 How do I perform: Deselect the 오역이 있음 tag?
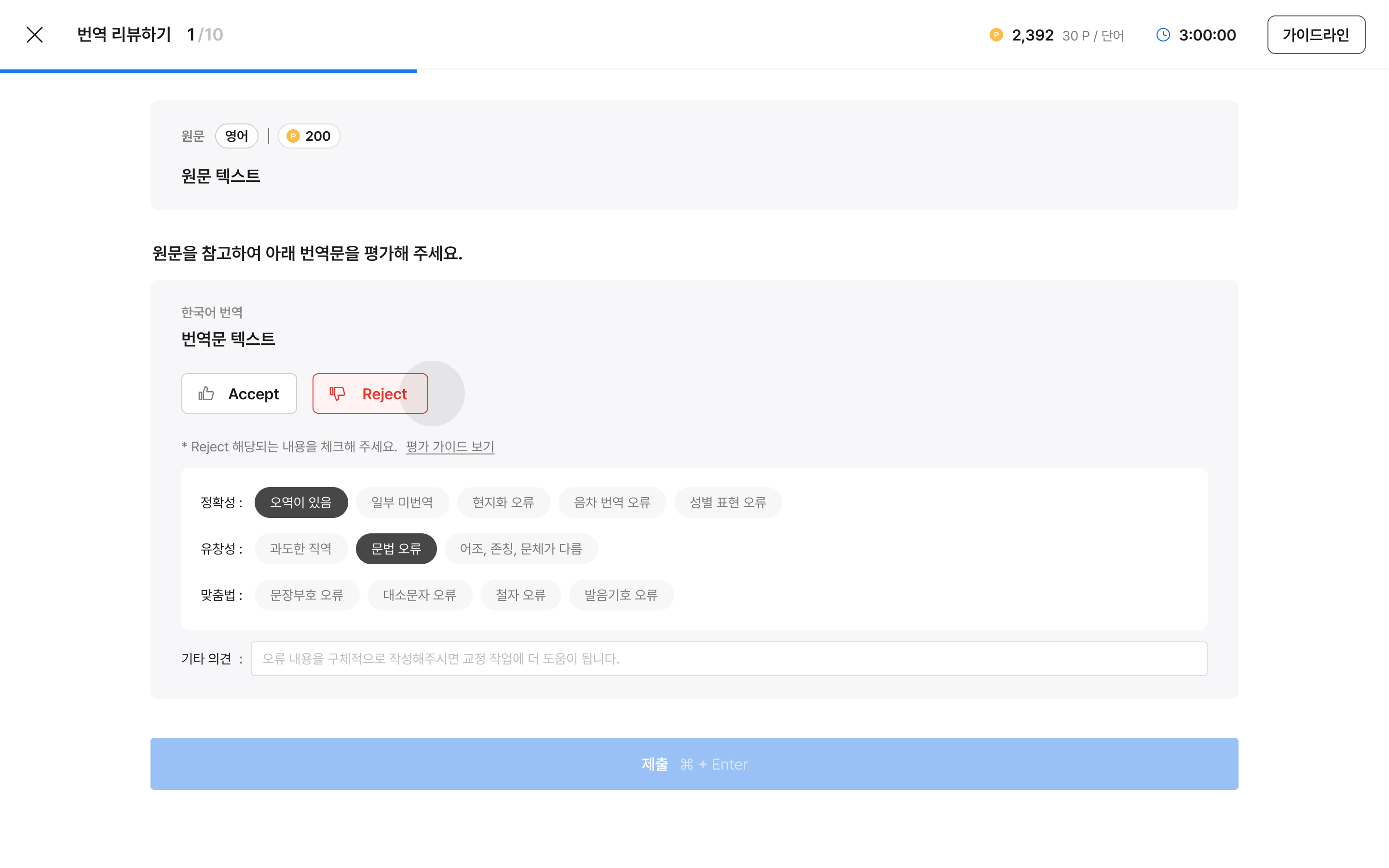[x=301, y=502]
